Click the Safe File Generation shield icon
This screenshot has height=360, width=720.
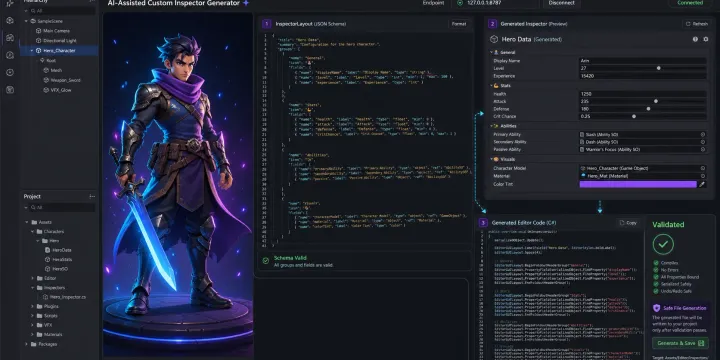point(656,308)
